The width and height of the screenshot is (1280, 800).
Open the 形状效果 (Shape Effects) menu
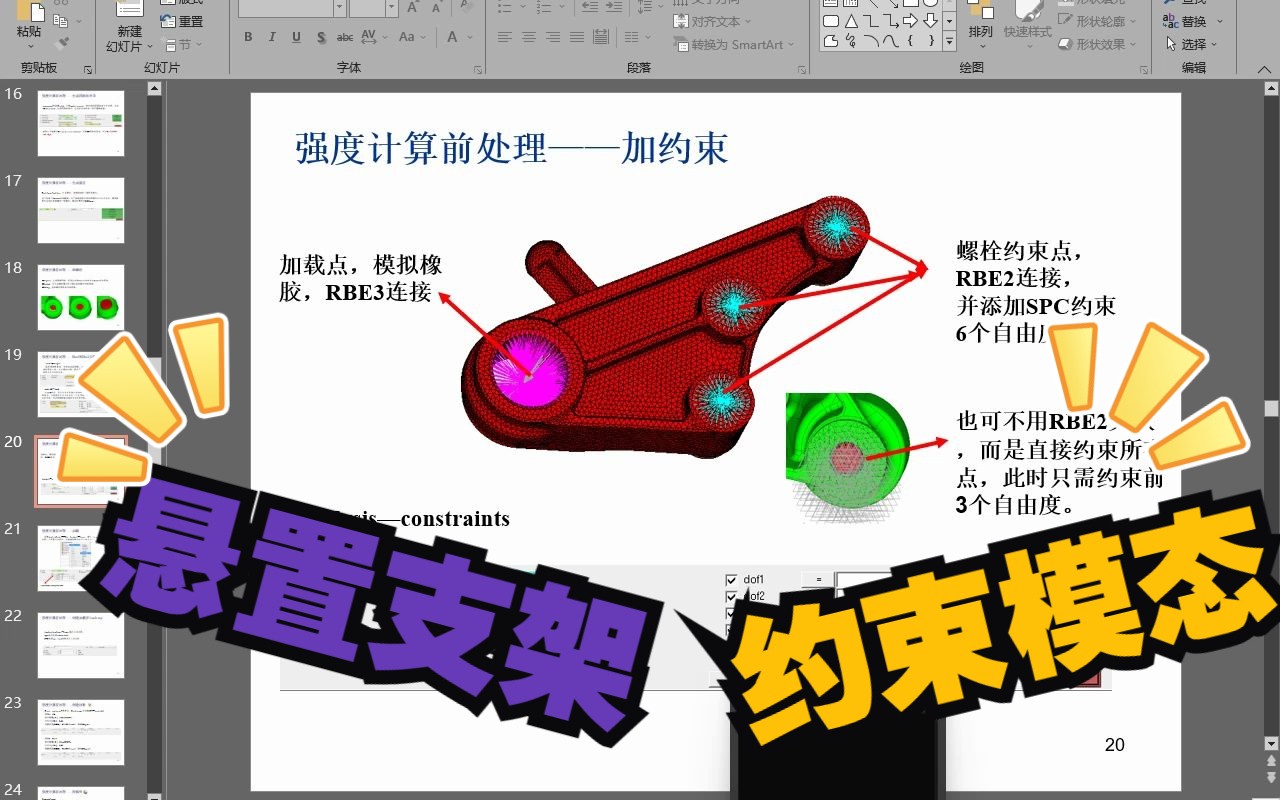tap(1098, 45)
